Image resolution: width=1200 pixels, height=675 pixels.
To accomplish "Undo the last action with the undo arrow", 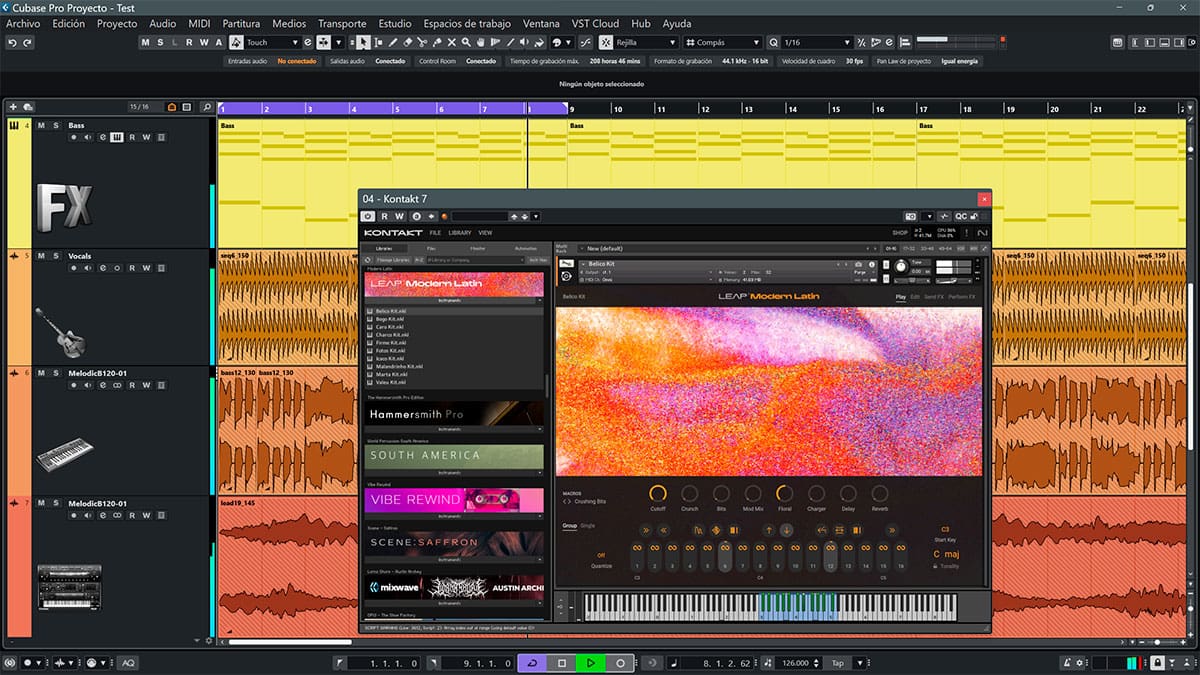I will (x=12, y=43).
